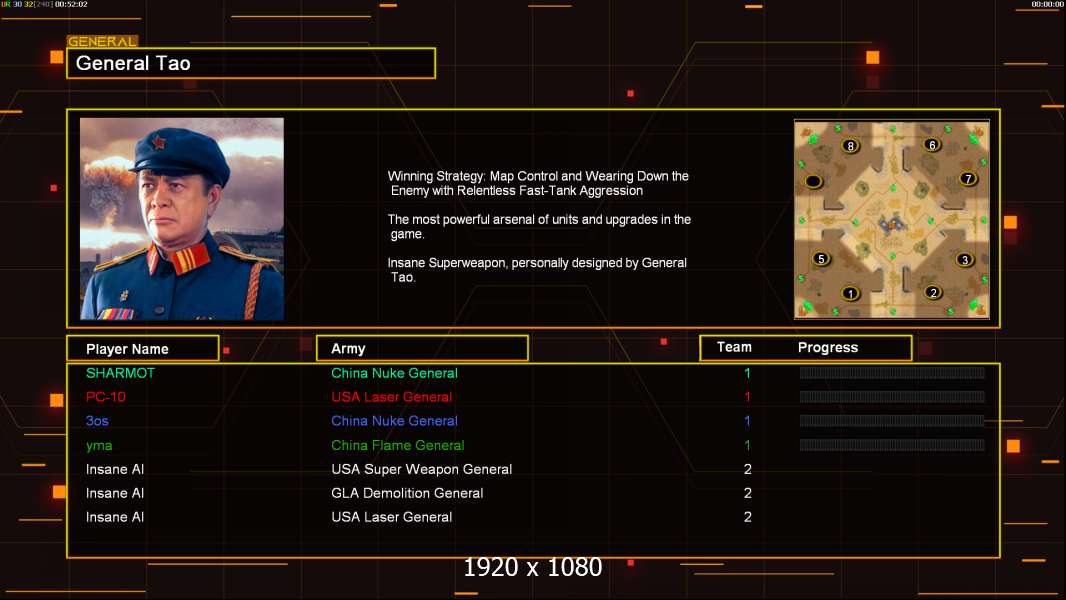This screenshot has height=600, width=1066.
Task: Click USA Super Weapon General army text
Action: (422, 470)
